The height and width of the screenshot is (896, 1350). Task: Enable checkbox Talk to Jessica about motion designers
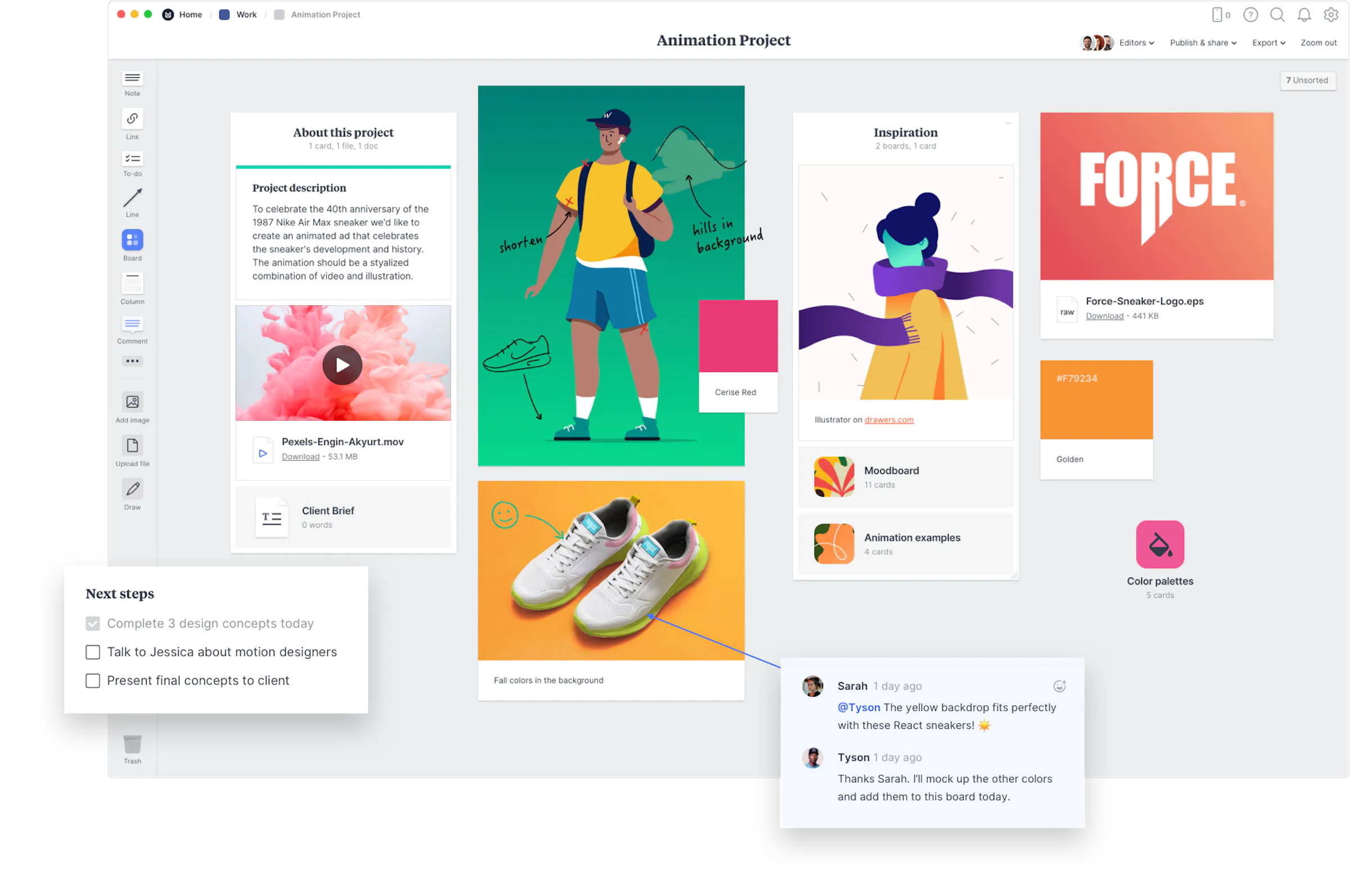[92, 651]
